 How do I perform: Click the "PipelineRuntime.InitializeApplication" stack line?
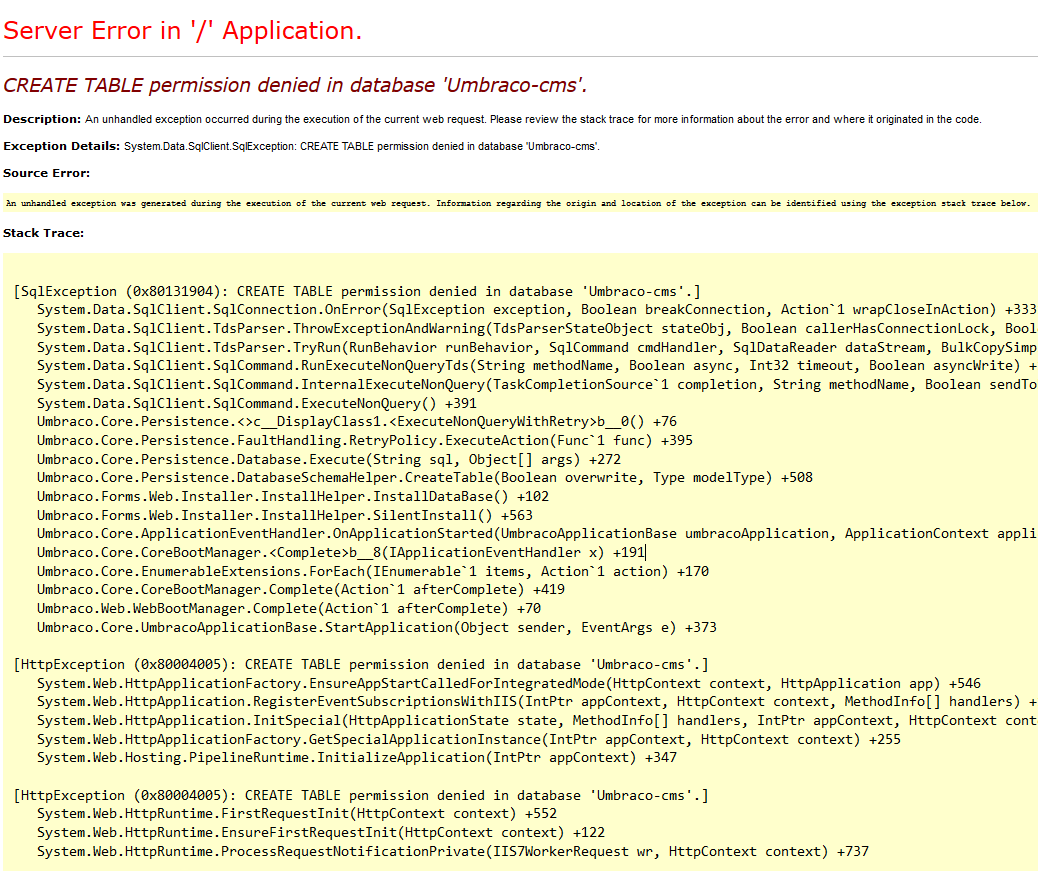[357, 758]
